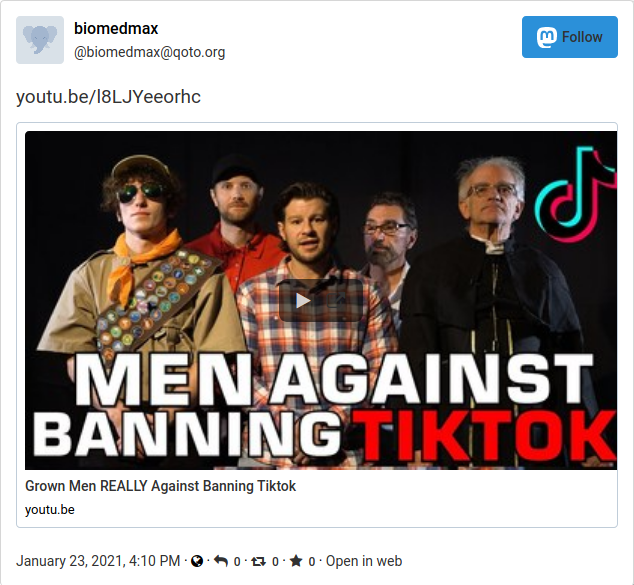Reply to the post using the arrow icon
This screenshot has width=634, height=585.
click(x=221, y=561)
